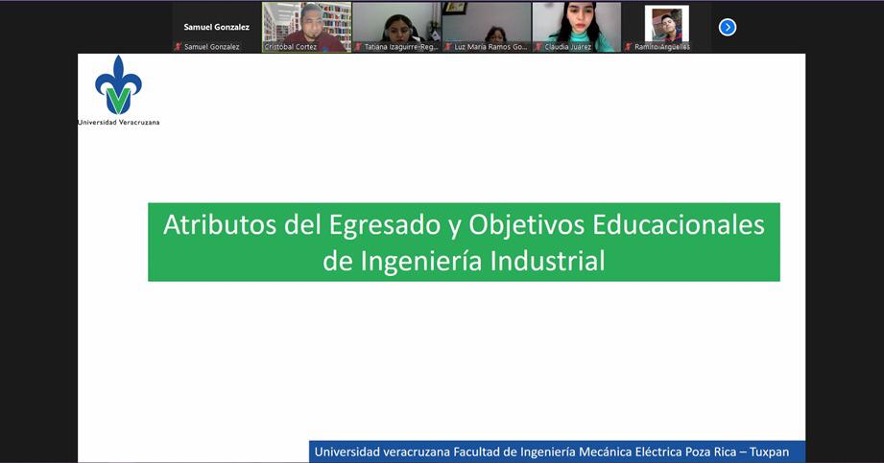Select Luz María Ramos's video thumbnail
This screenshot has height=464, width=884.
[486, 22]
